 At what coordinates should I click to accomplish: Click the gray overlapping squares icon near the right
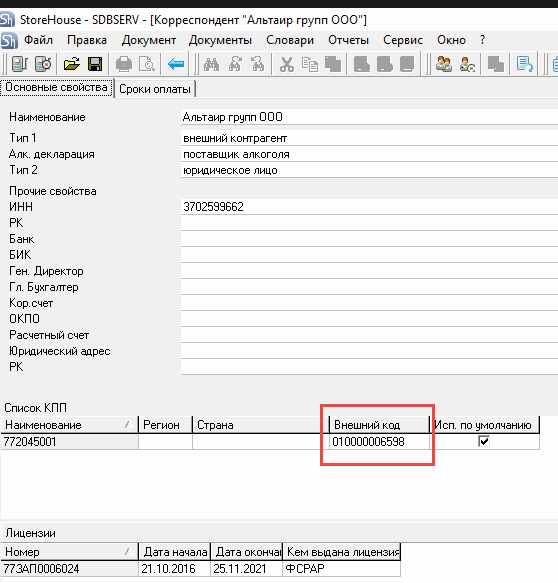pos(496,64)
